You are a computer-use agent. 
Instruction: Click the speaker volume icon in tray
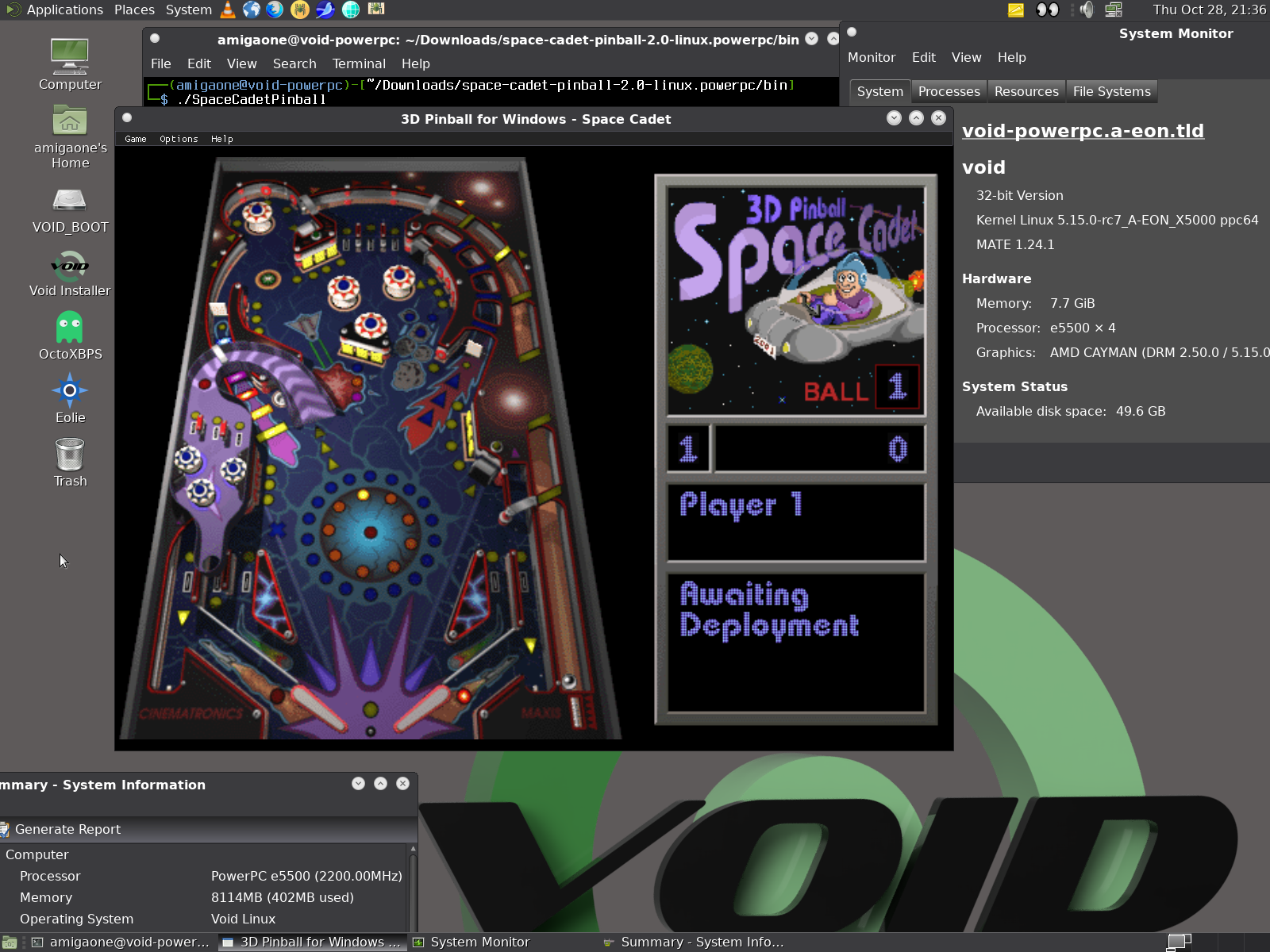pyautogui.click(x=1087, y=10)
